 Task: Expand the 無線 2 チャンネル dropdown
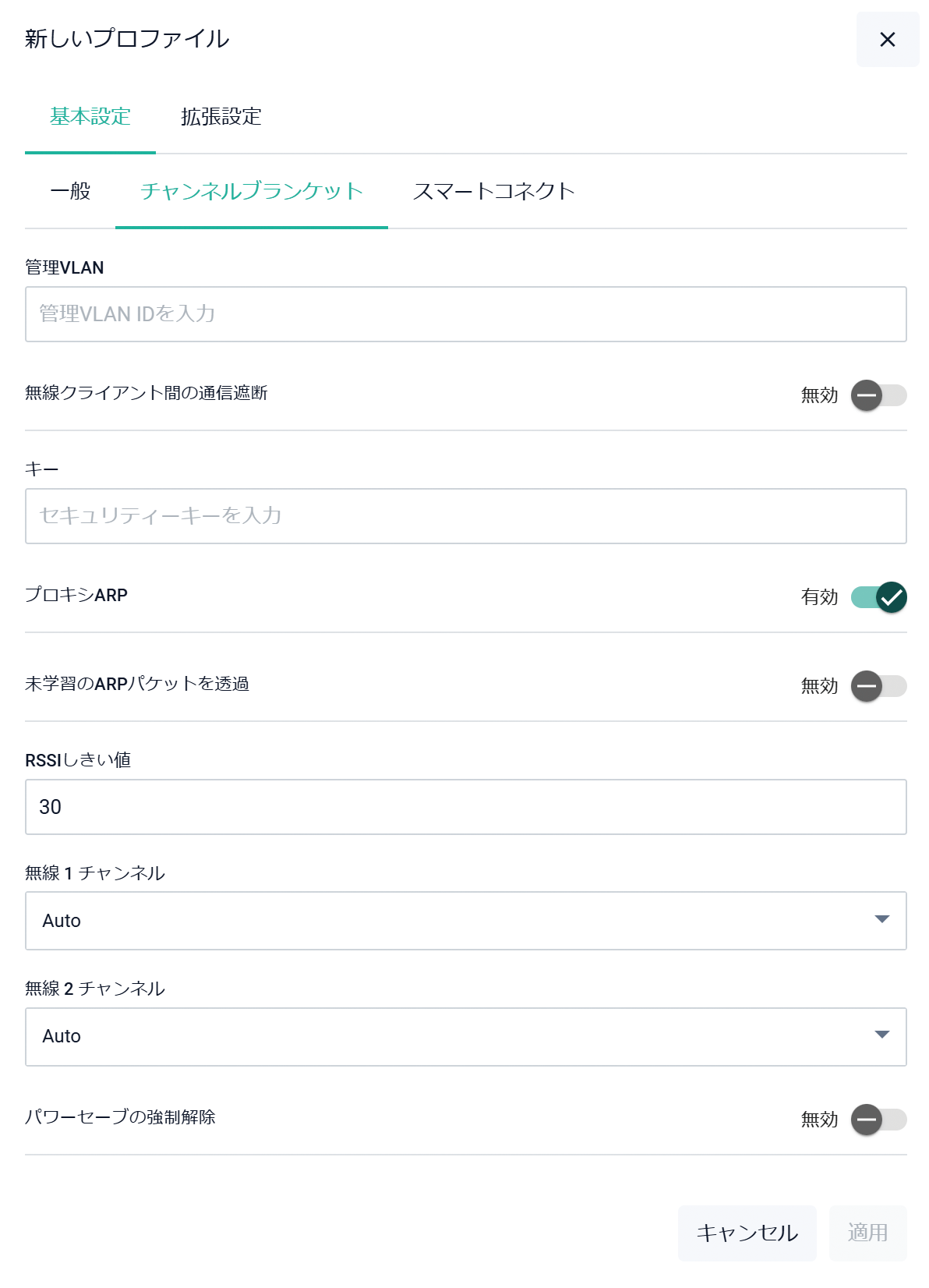[465, 1036]
